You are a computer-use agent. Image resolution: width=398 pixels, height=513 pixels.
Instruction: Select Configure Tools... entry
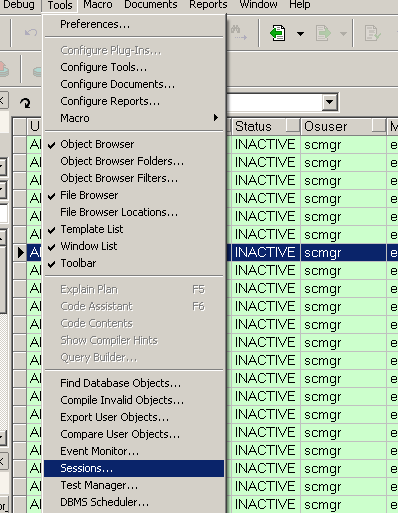click(134, 67)
